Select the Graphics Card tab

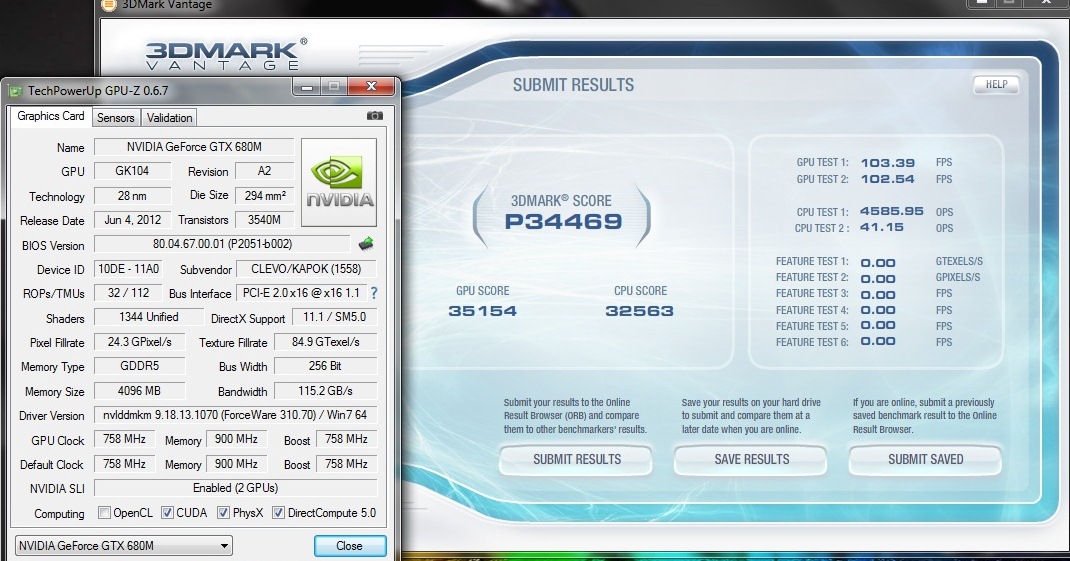50,116
